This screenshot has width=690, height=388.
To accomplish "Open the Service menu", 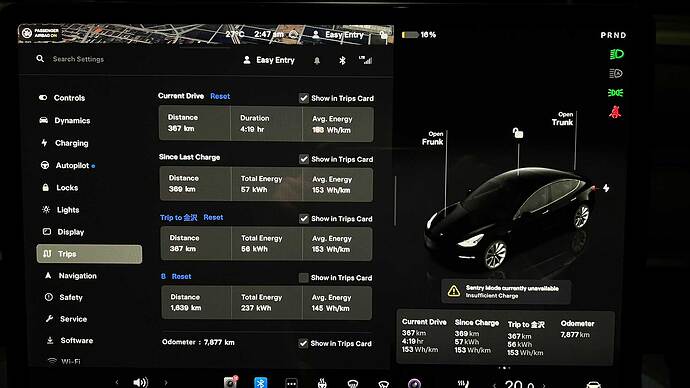I will (x=66, y=319).
